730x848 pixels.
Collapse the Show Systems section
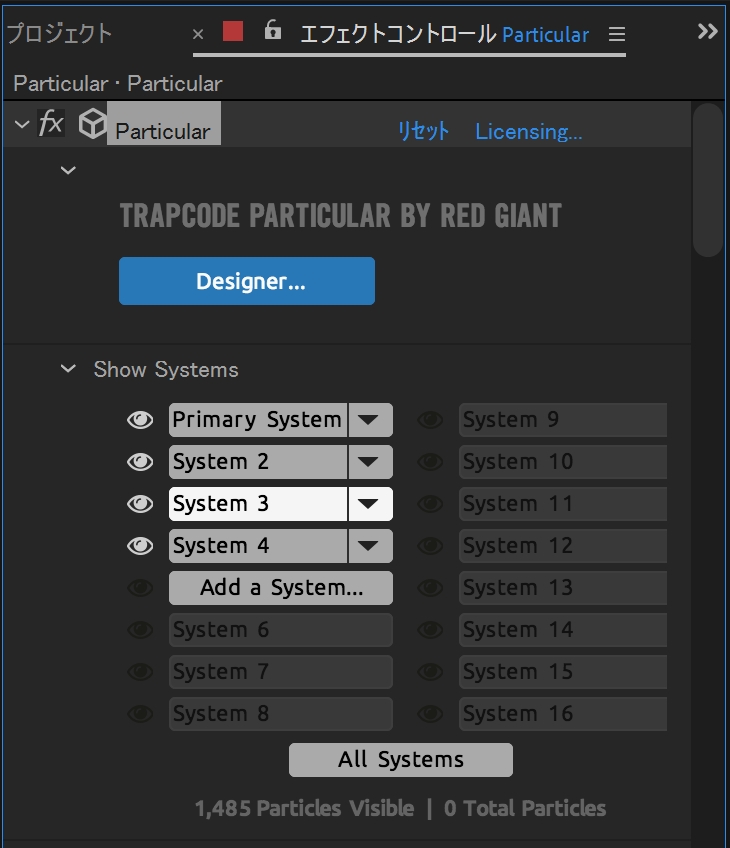coord(68,369)
